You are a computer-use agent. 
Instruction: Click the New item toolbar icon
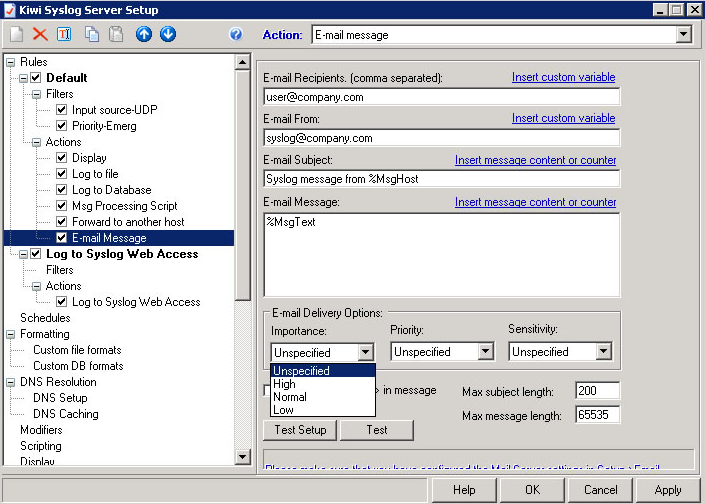tap(17, 34)
